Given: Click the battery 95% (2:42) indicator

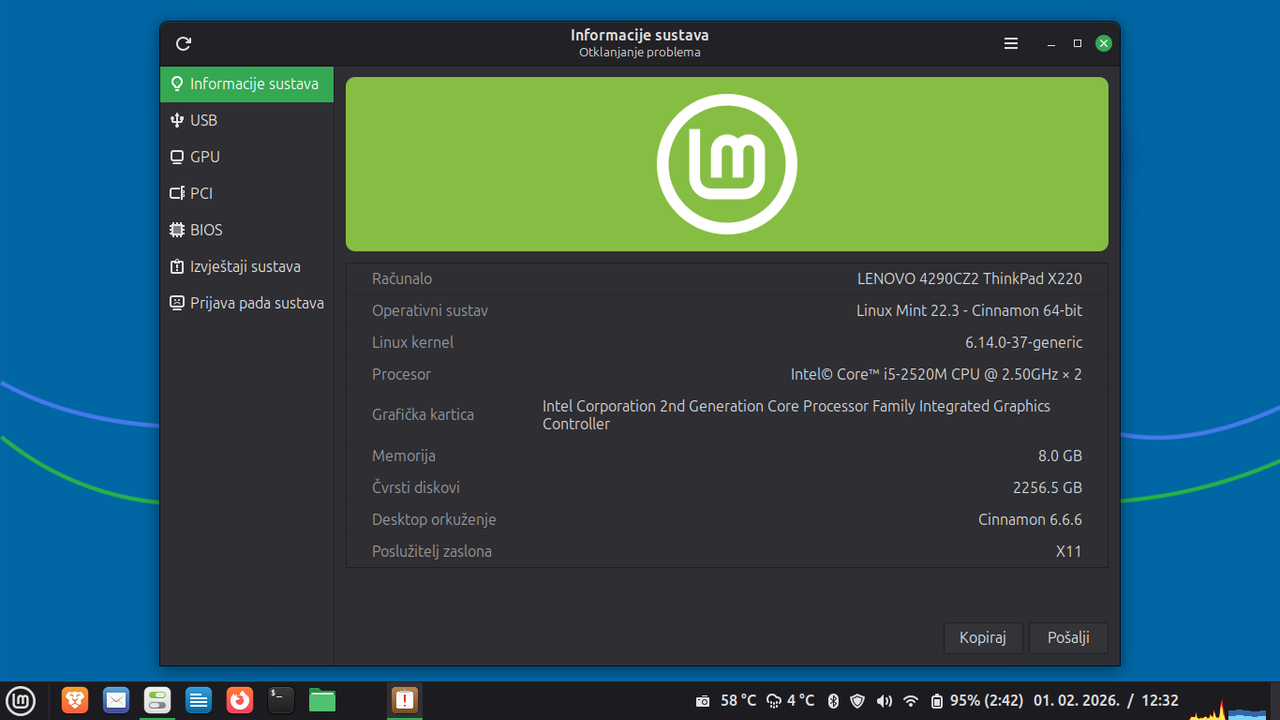Looking at the screenshot, I should coord(976,701).
